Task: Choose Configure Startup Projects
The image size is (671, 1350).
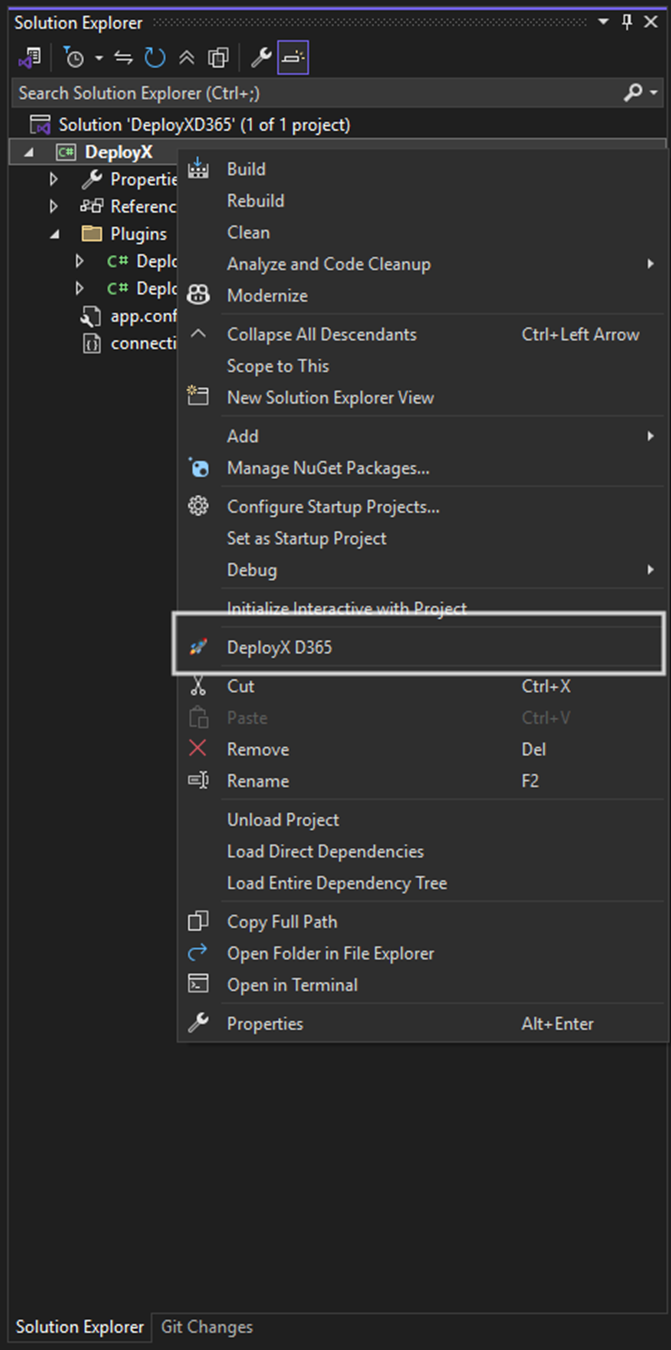Action: [333, 507]
